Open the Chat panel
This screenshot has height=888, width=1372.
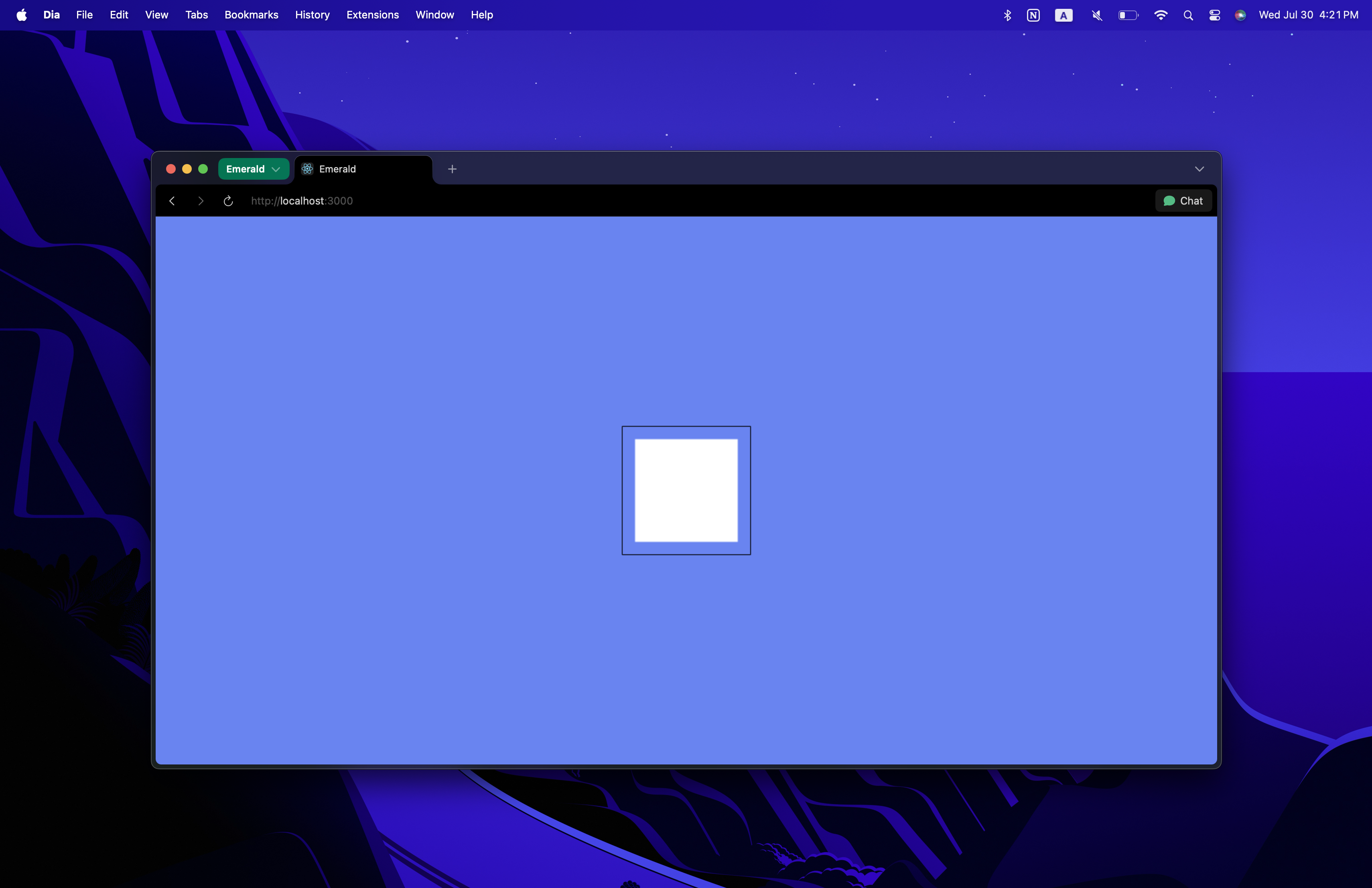(x=1183, y=201)
